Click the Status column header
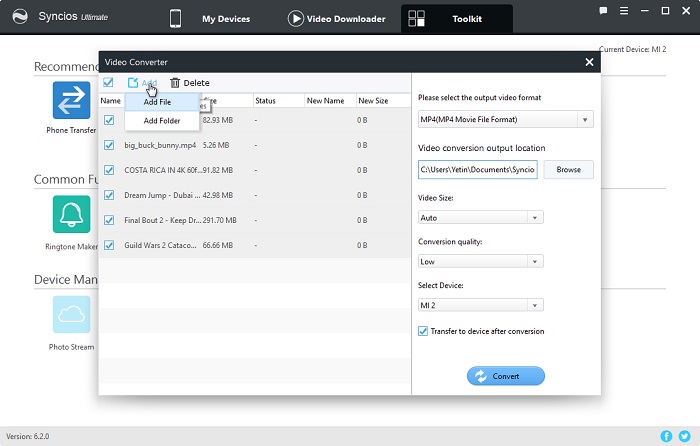The height and width of the screenshot is (446, 700). click(x=265, y=100)
